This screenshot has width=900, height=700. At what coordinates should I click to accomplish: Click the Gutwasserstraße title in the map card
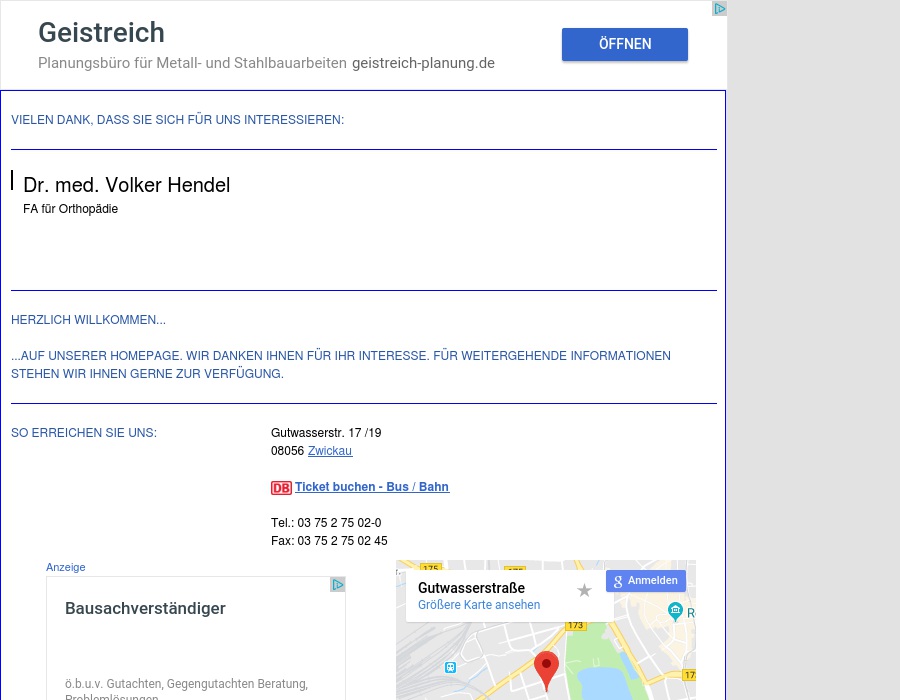471,588
